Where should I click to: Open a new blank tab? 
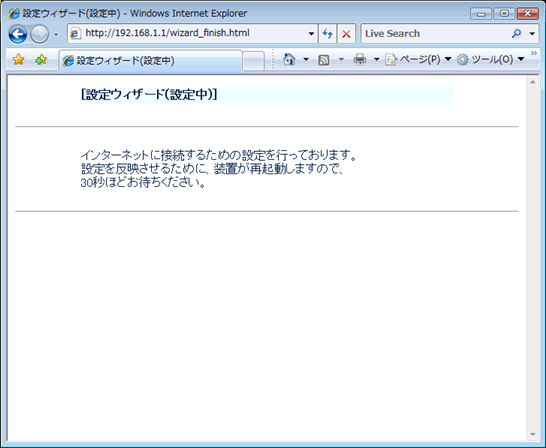click(x=253, y=61)
